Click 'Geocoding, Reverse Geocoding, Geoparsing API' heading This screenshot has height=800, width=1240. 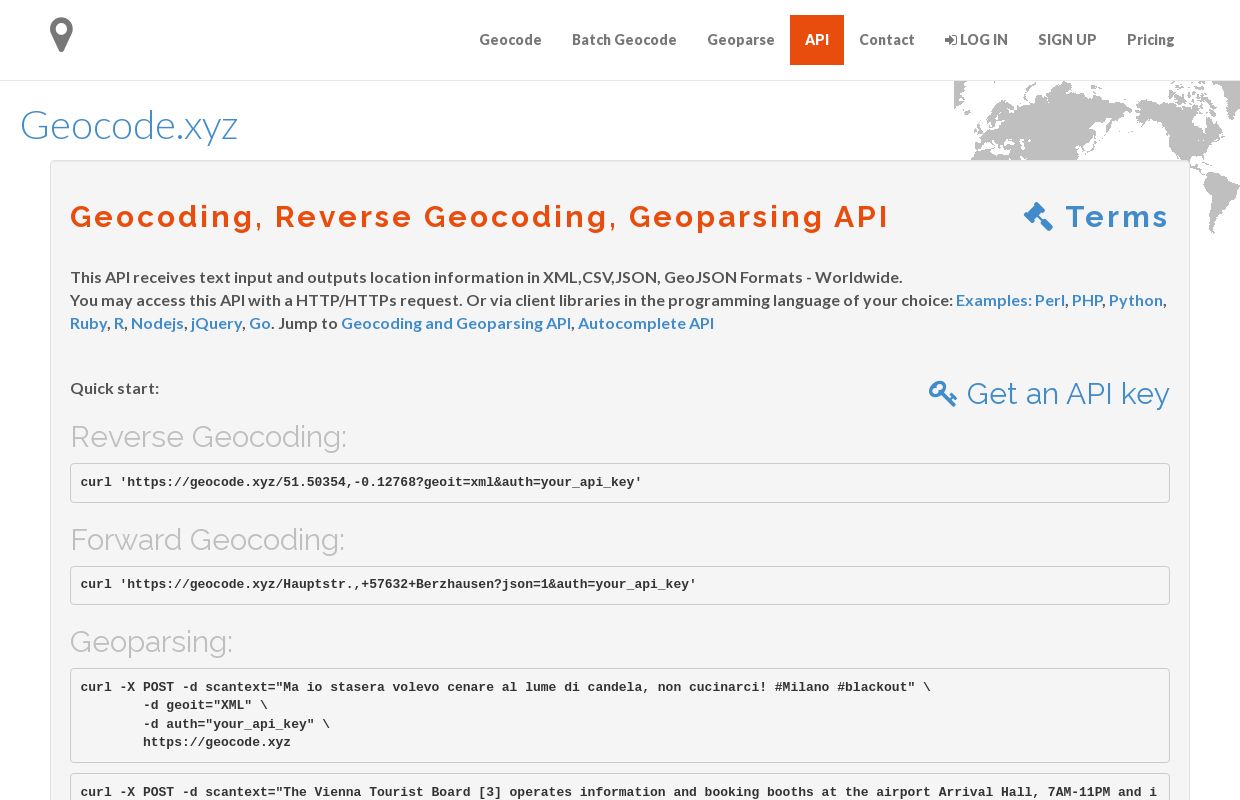[x=479, y=217]
